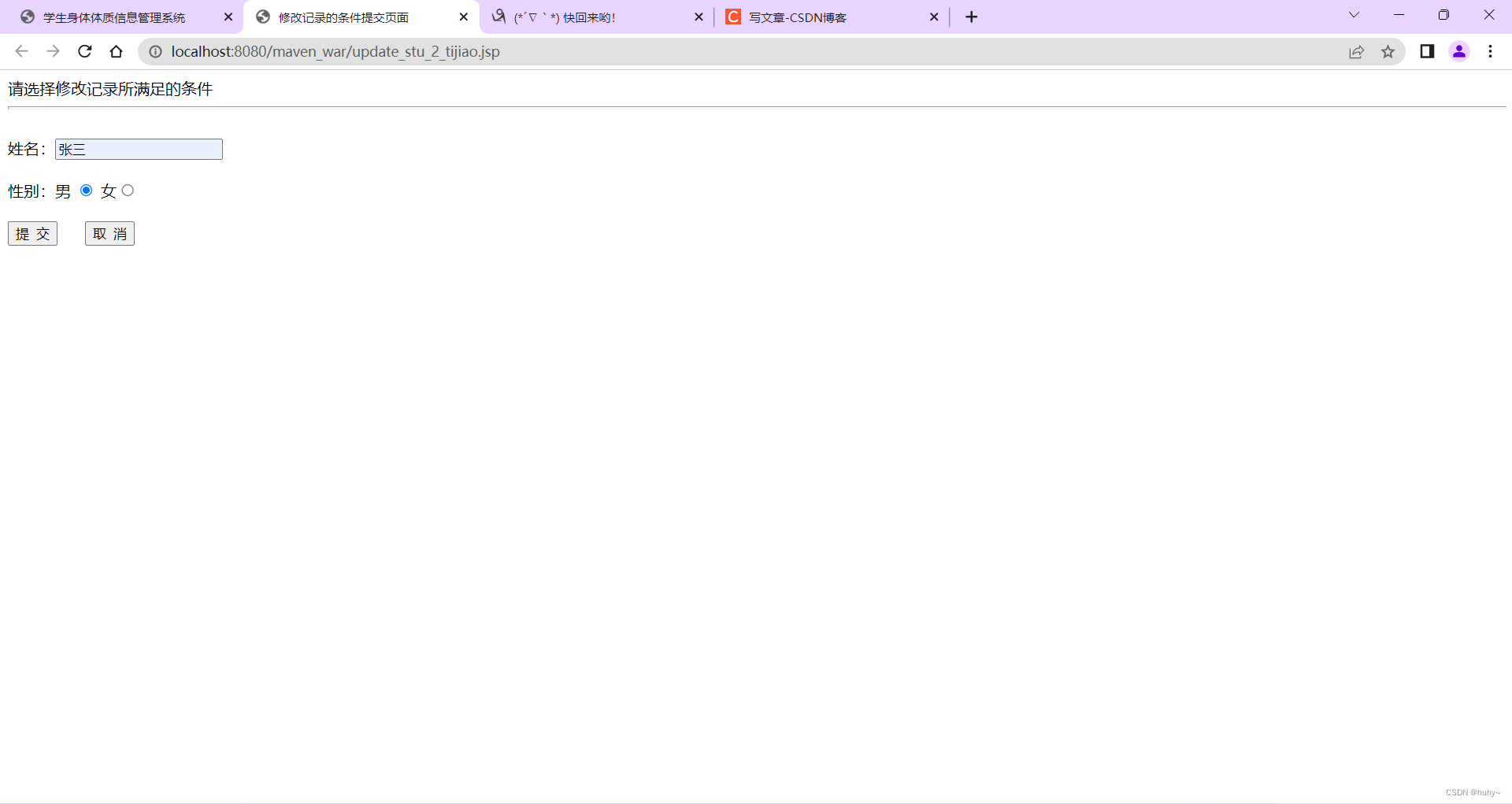This screenshot has height=804, width=1512.
Task: Open the browser side panel
Action: 1427,51
